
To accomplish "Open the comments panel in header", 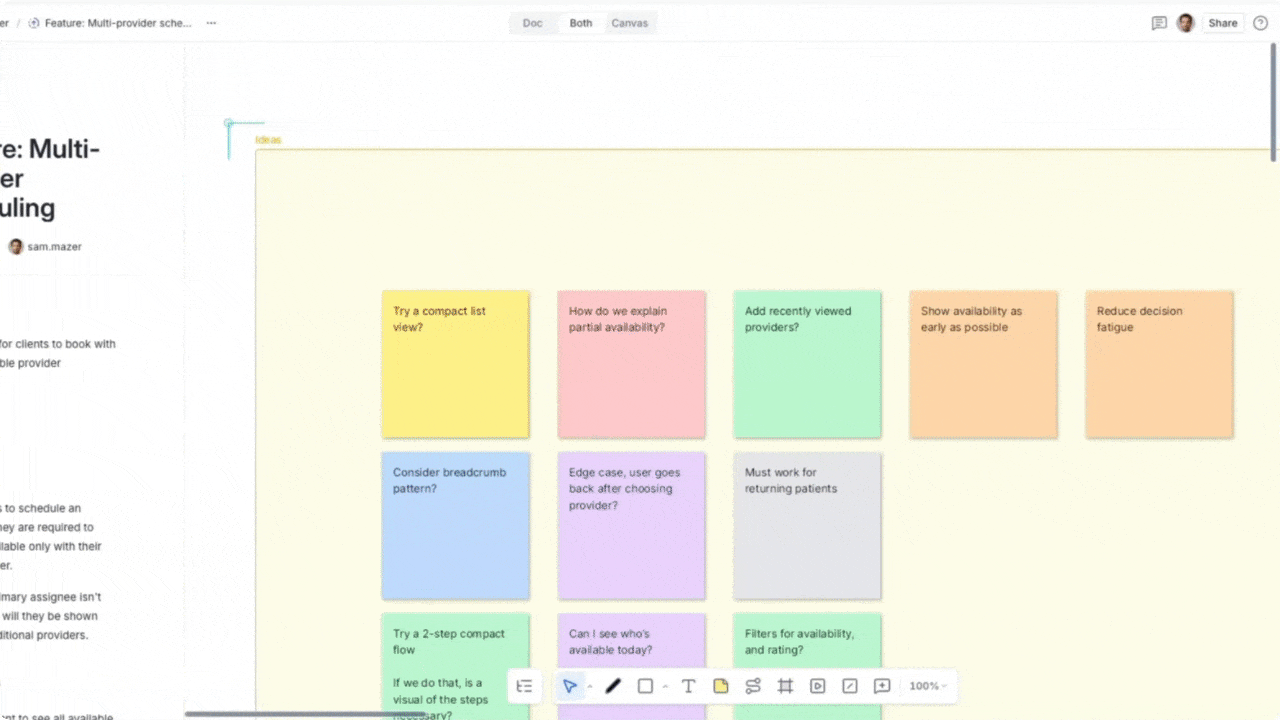I will [1159, 23].
